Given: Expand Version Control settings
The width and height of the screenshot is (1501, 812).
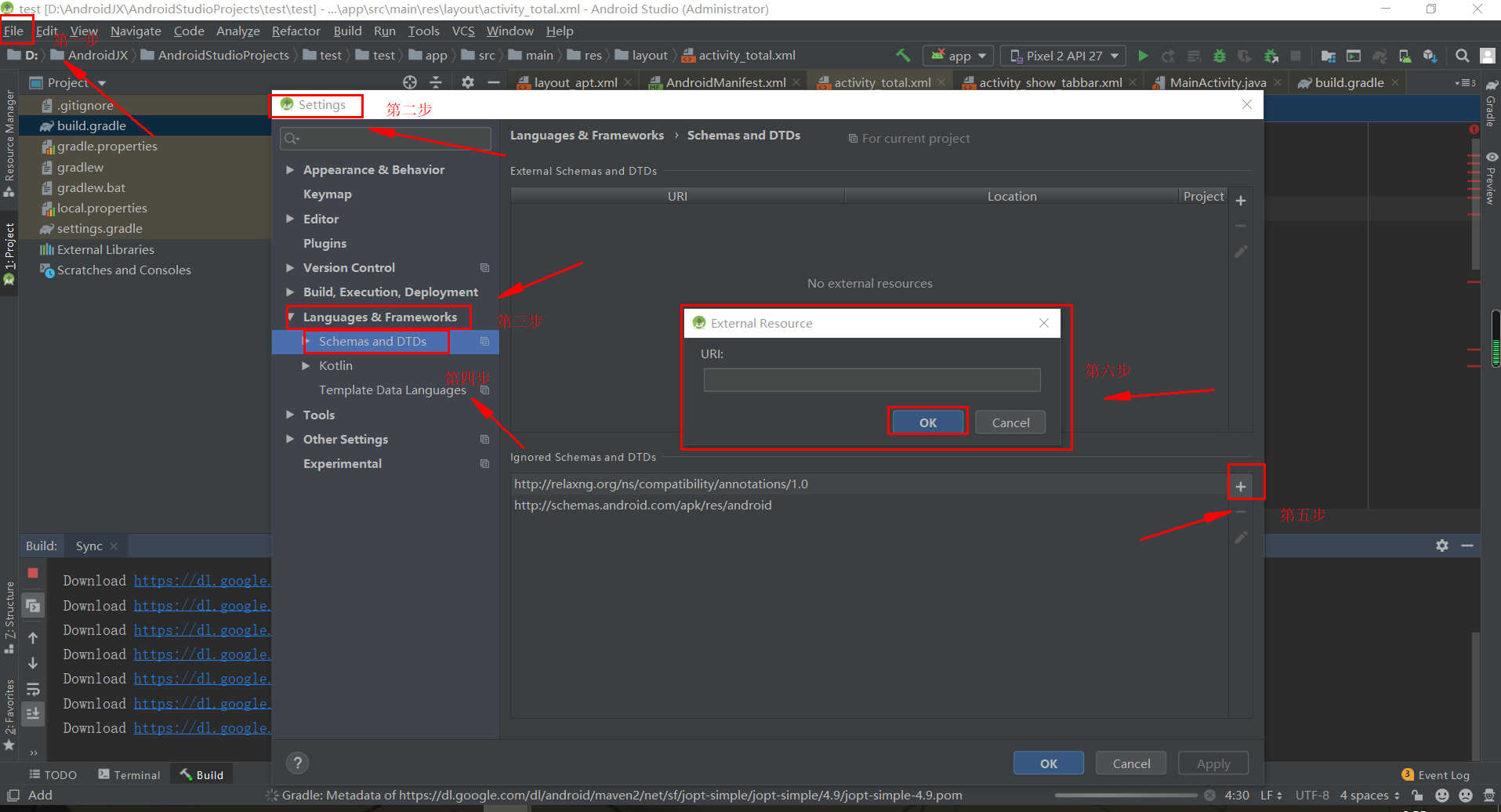Looking at the screenshot, I should pos(290,267).
